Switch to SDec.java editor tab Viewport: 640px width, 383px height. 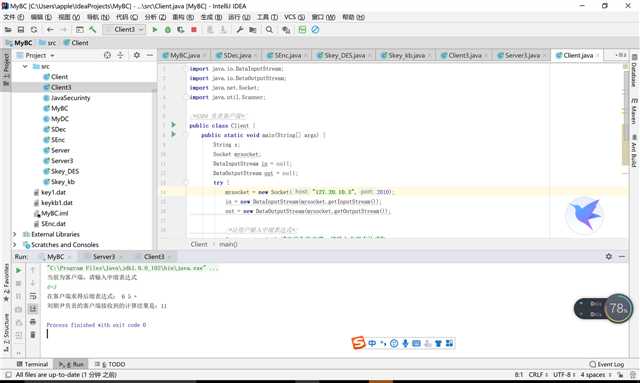coord(236,56)
